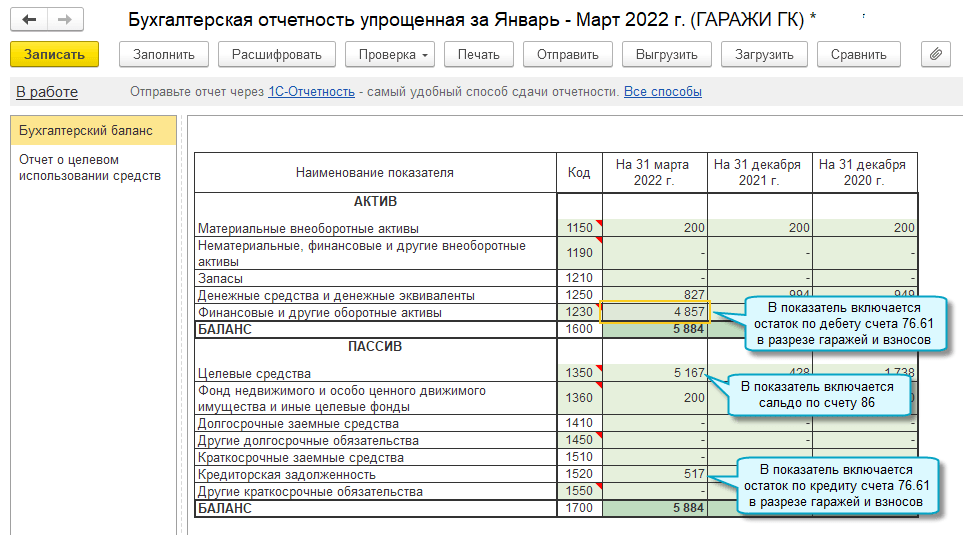The image size is (963, 535).
Task: Select the empty March 2022 cell for Запасы
Action: click(655, 278)
